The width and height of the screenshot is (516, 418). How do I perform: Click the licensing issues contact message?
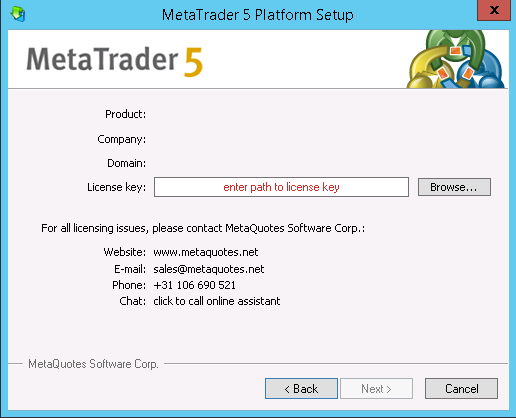(x=203, y=228)
